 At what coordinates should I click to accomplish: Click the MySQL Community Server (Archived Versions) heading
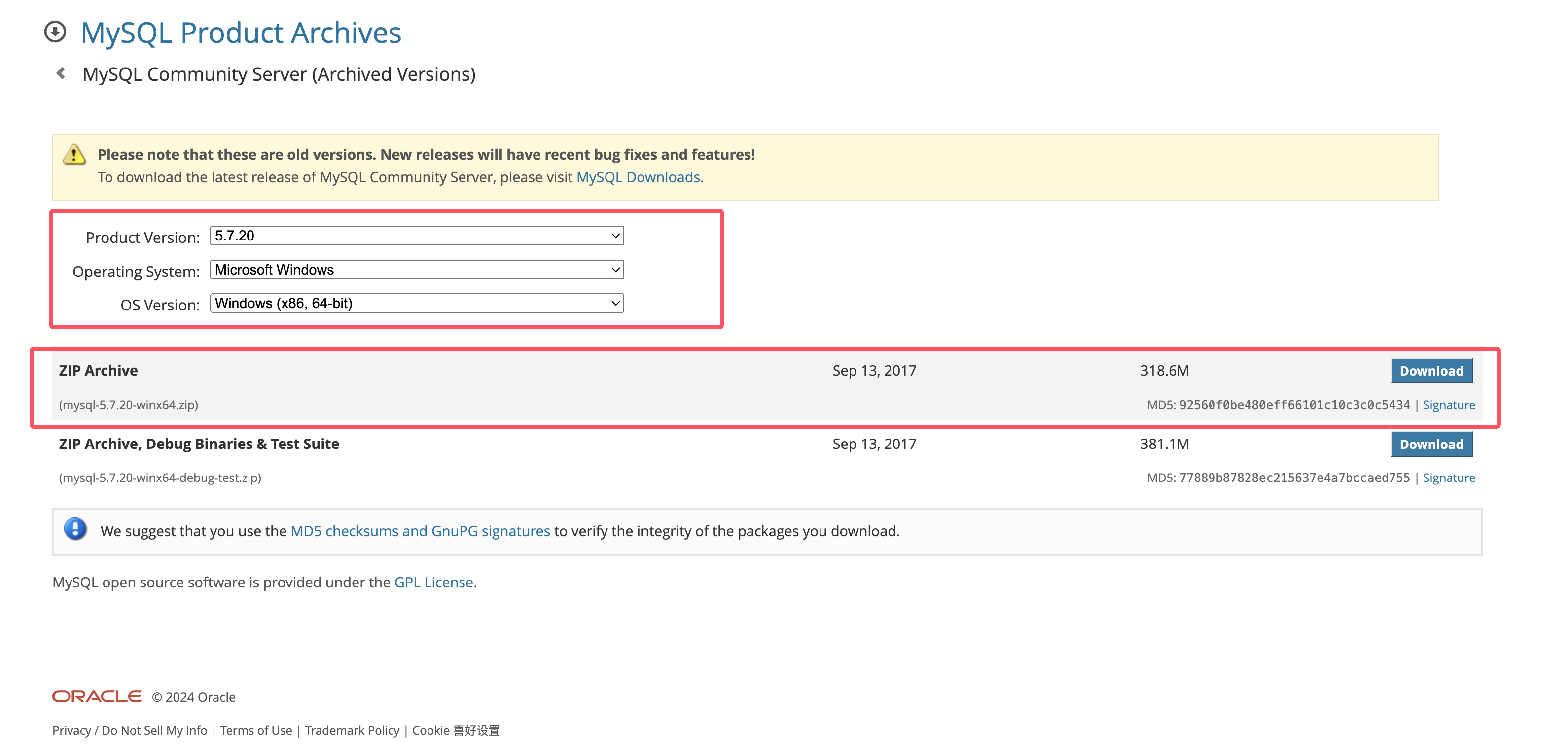tap(279, 74)
